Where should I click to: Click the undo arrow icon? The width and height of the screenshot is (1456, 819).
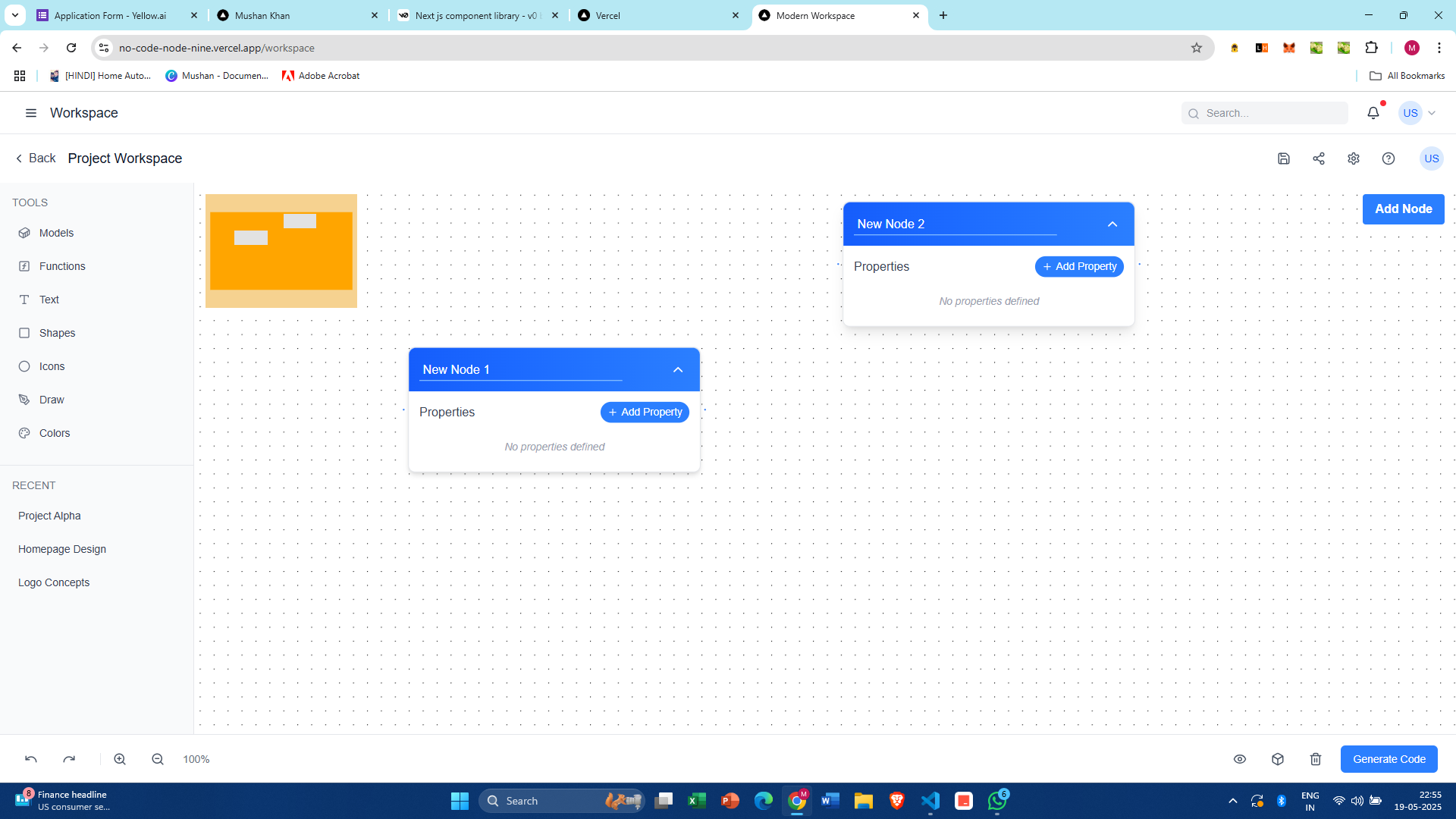pyautogui.click(x=31, y=759)
